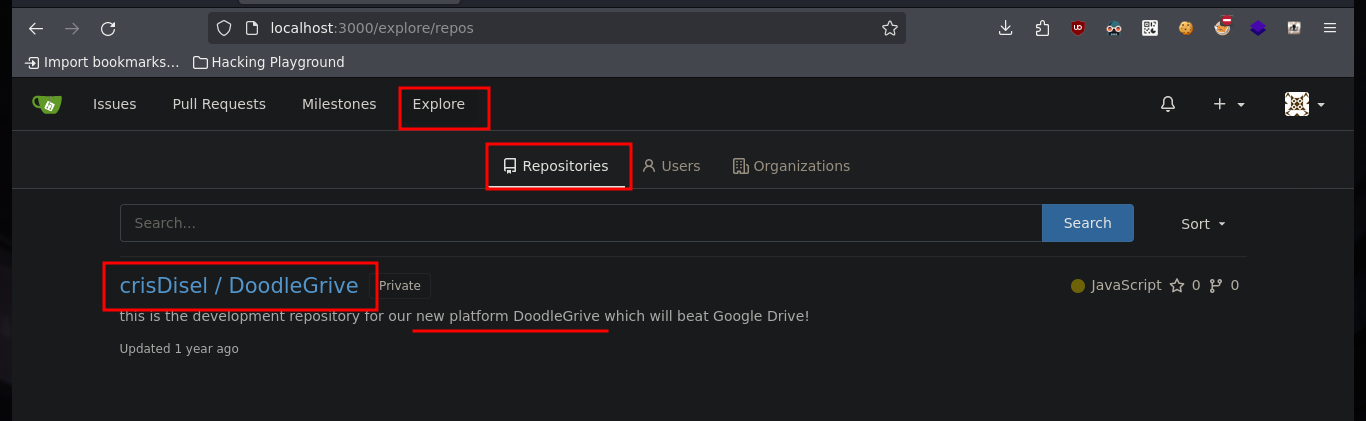Viewport: 1366px width, 421px height.
Task: Reload the page with browser refresh icon
Action: pyautogui.click(x=108, y=28)
